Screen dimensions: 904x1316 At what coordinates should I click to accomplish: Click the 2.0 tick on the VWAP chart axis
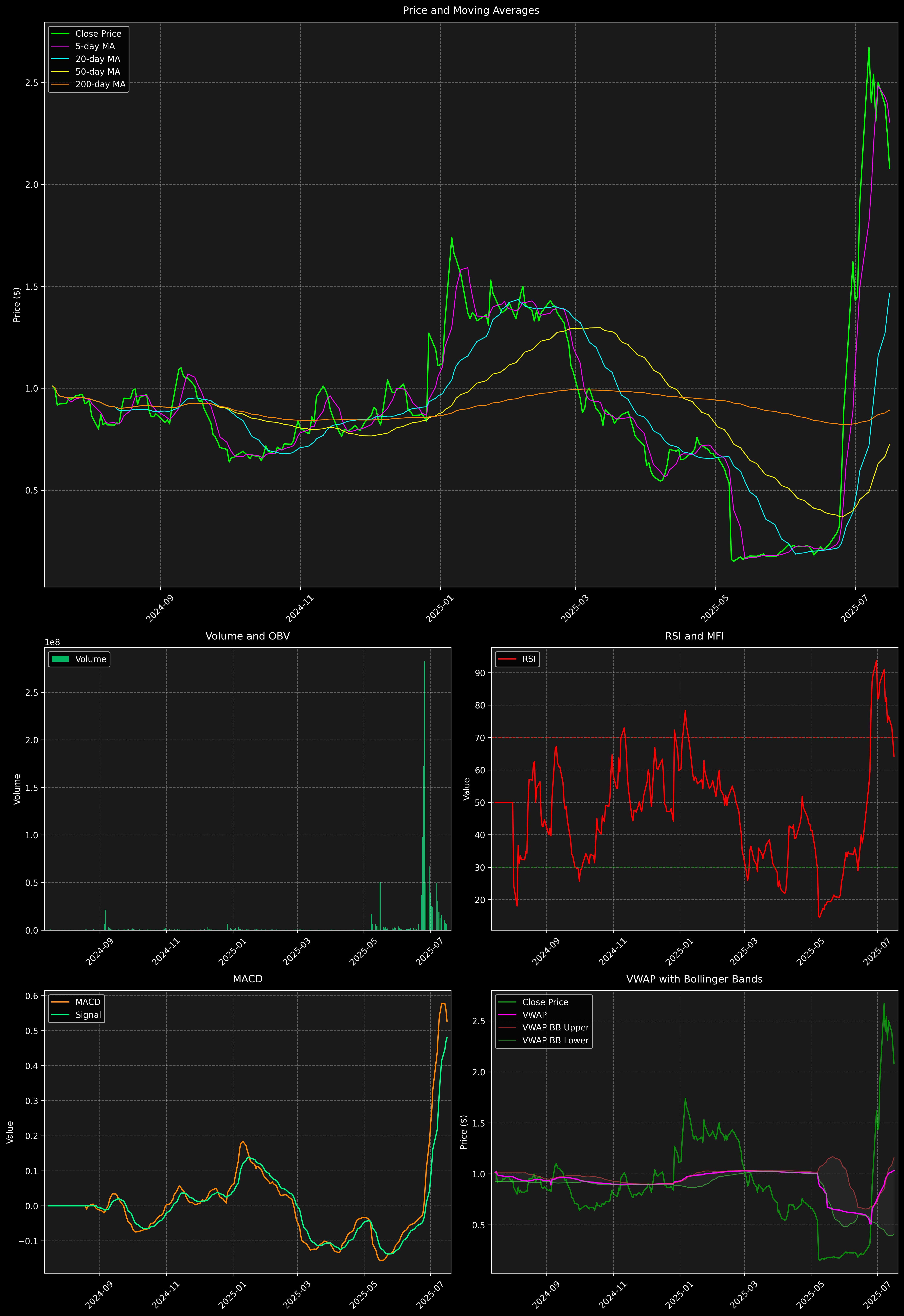479,1072
